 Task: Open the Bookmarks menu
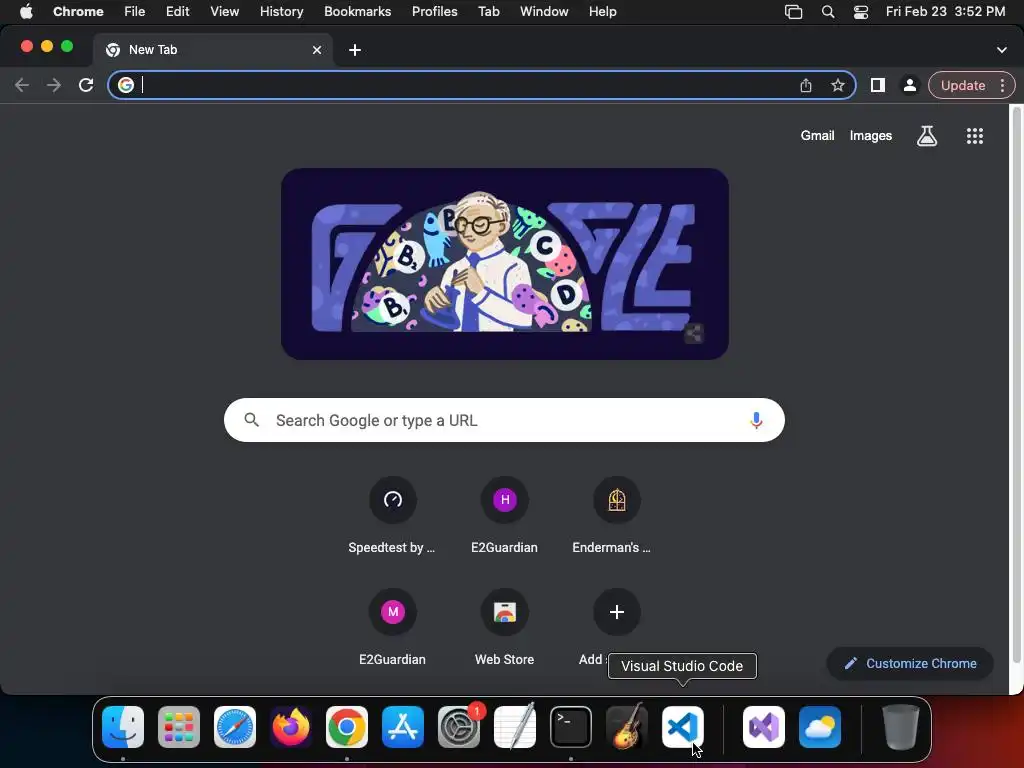(357, 12)
